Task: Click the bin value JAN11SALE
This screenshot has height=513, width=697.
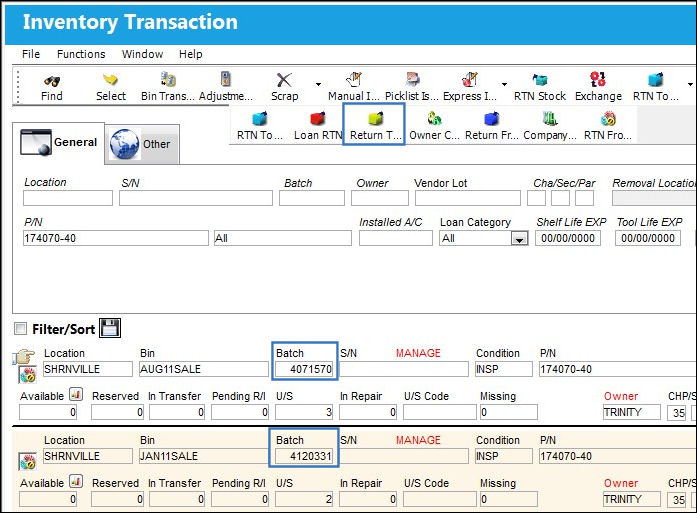Action: pos(204,456)
